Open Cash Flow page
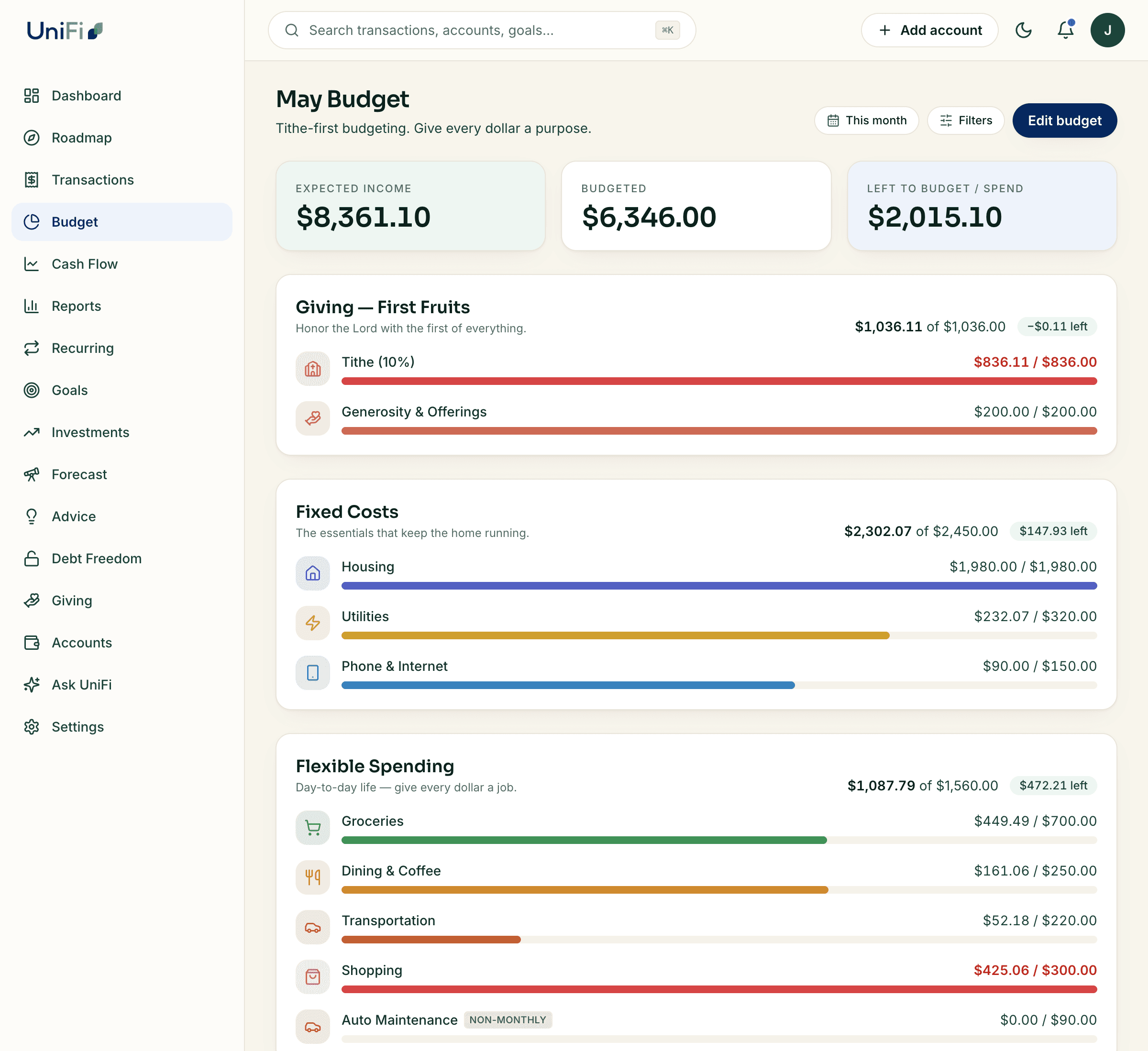 click(122, 264)
